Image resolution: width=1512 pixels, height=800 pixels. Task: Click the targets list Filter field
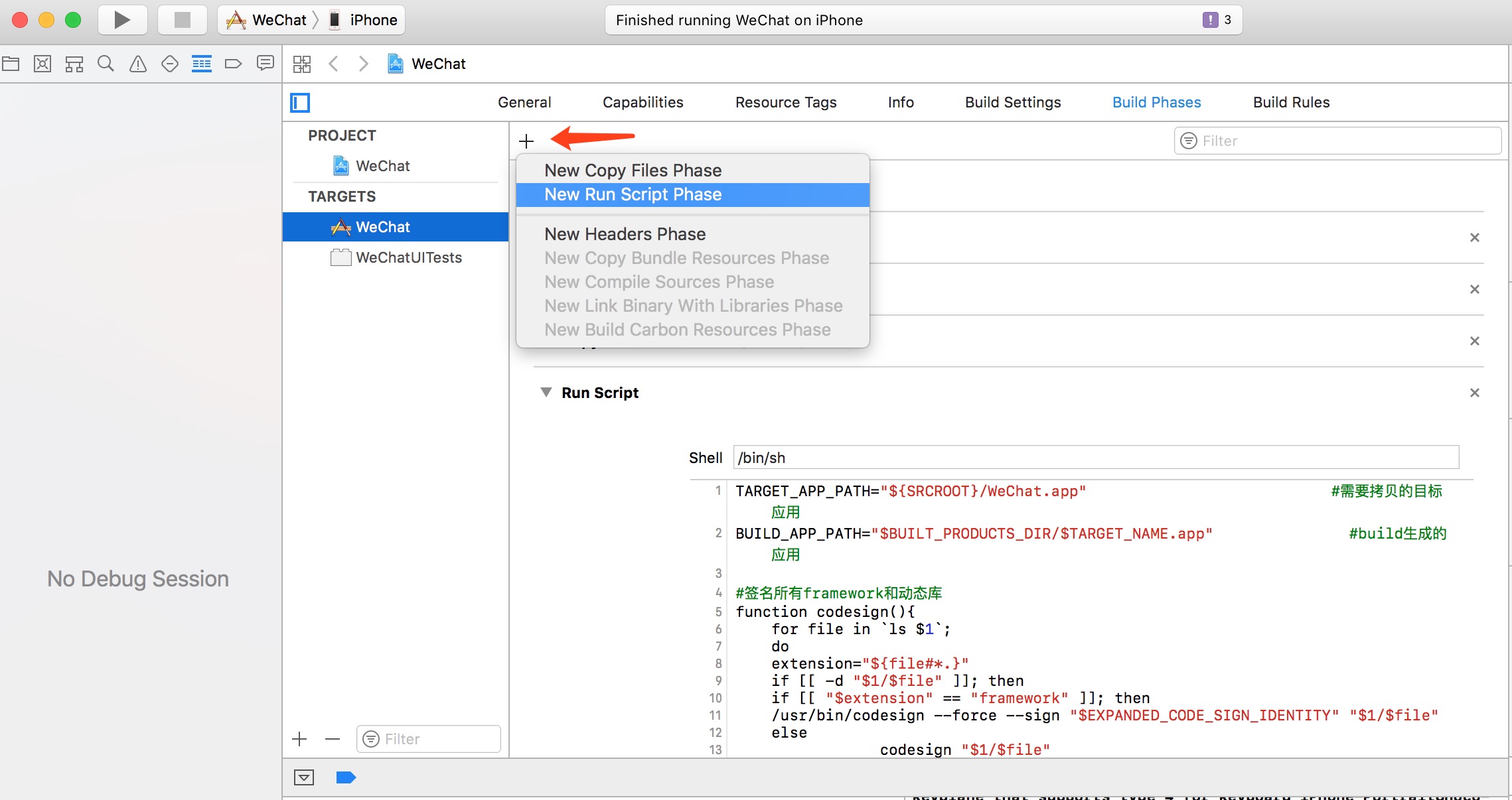point(428,739)
